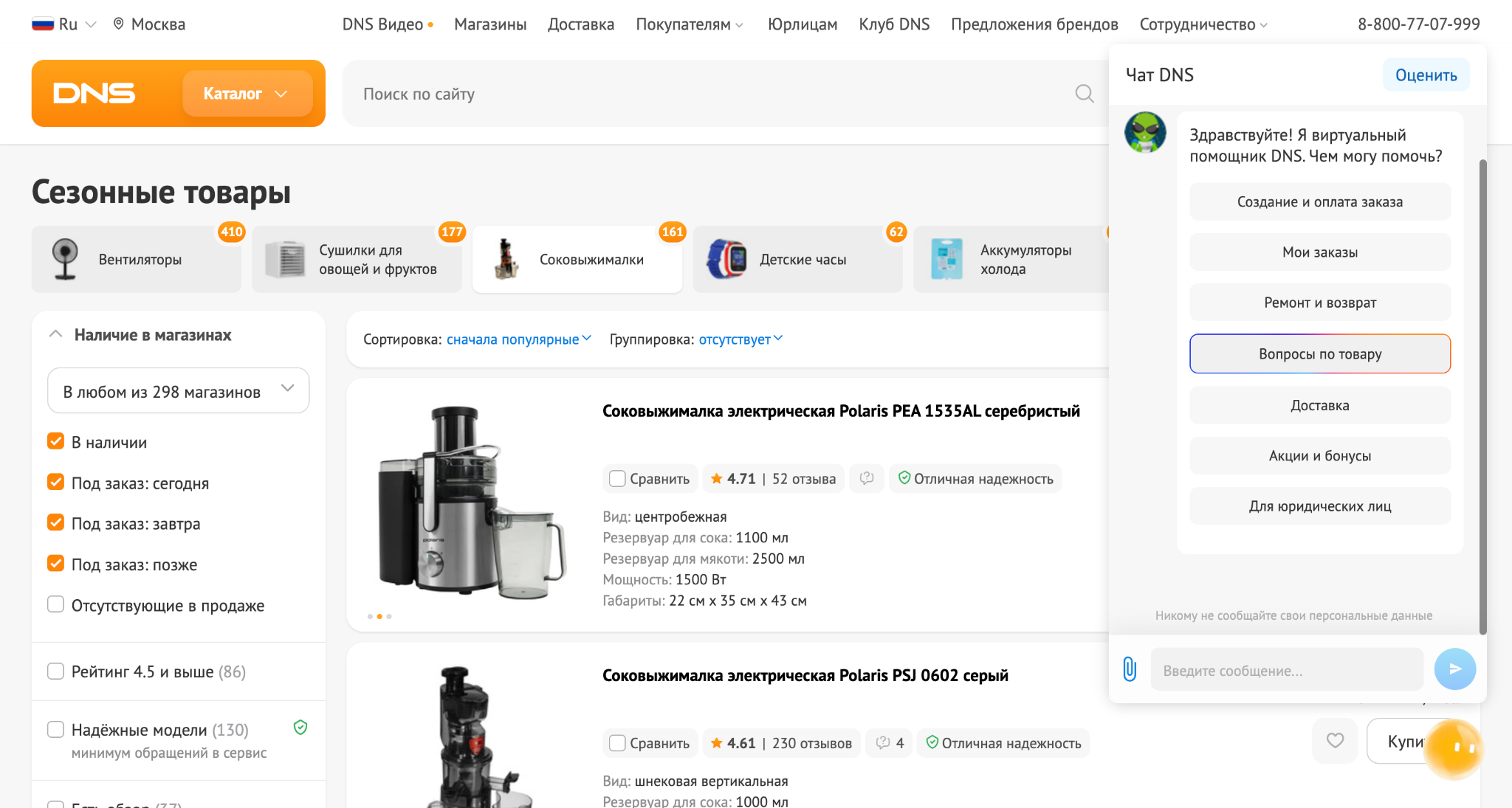
Task: Click comments icon for Polaris PEA 1535AL
Action: click(867, 478)
